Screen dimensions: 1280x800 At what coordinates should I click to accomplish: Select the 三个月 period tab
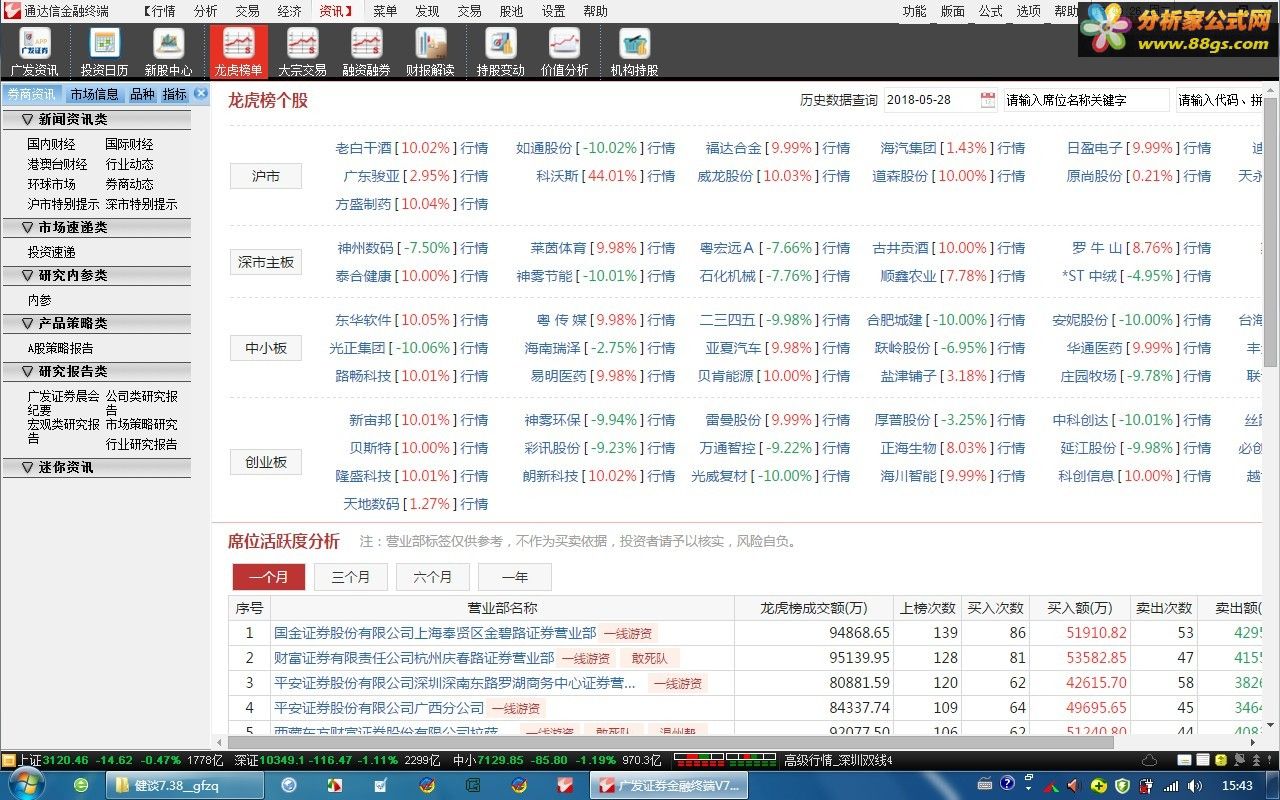pos(351,577)
